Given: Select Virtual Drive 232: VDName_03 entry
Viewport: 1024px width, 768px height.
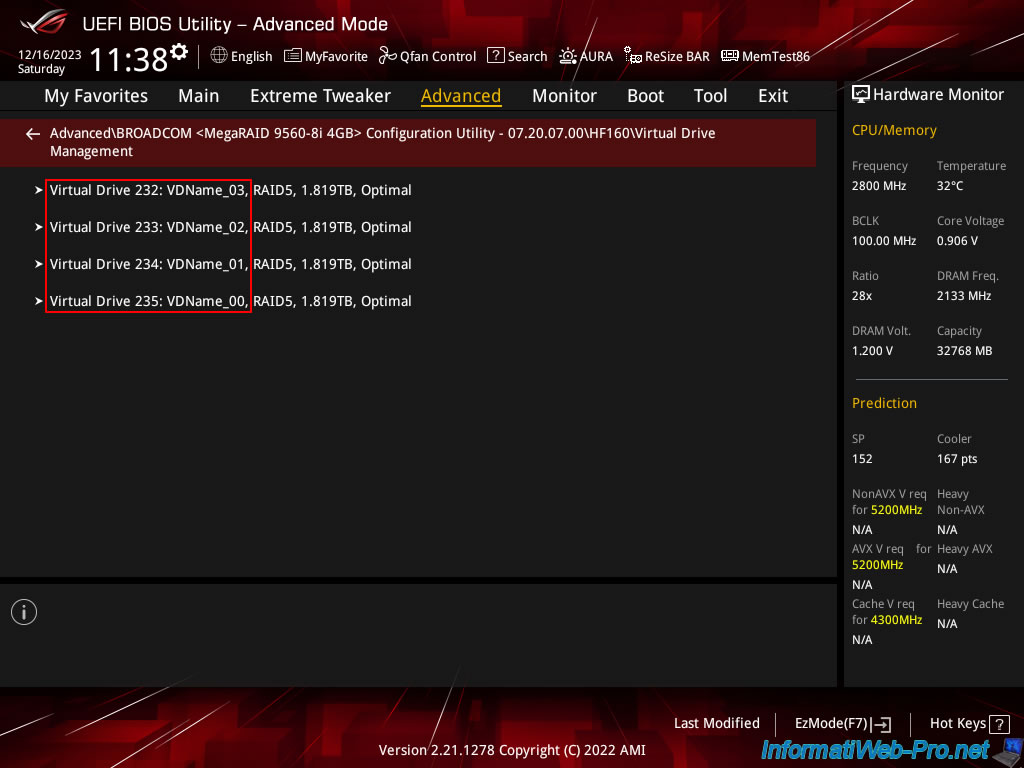Looking at the screenshot, I should click(x=231, y=190).
